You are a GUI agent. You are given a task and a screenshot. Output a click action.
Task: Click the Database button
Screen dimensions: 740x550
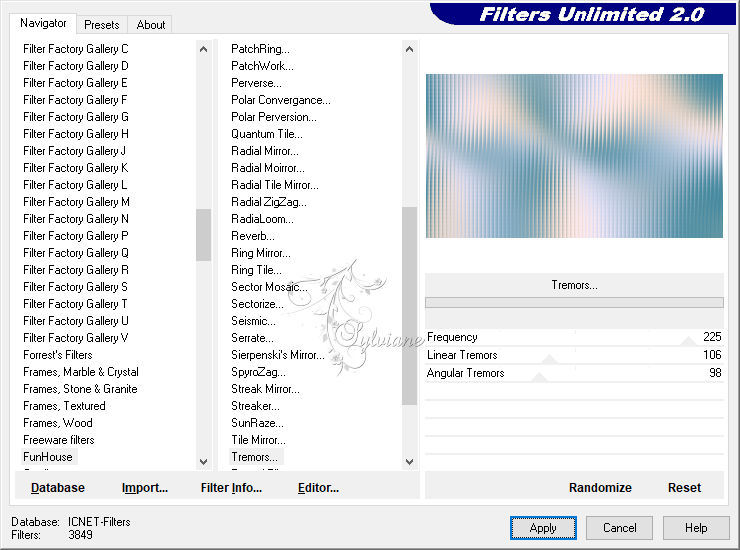coord(58,488)
